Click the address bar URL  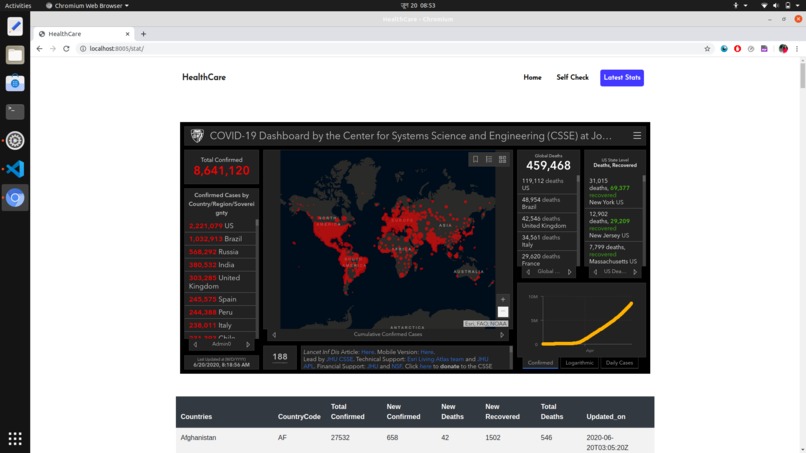pyautogui.click(x=116, y=48)
